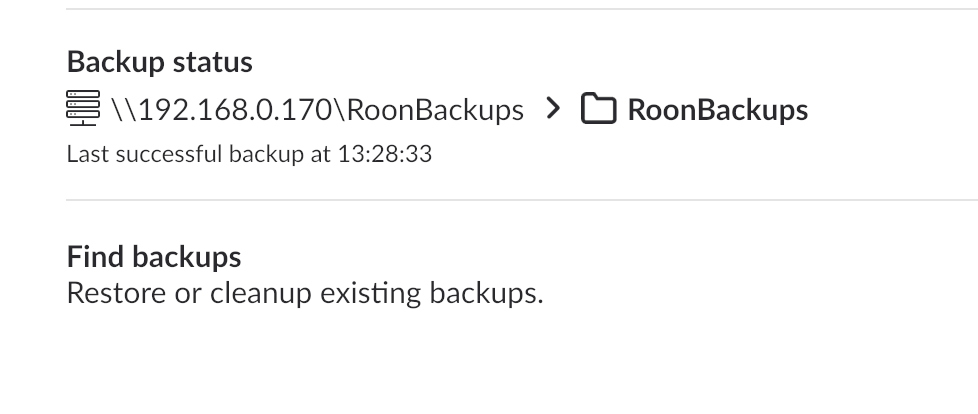
Task: Click the Backup status heading
Action: 160,62
